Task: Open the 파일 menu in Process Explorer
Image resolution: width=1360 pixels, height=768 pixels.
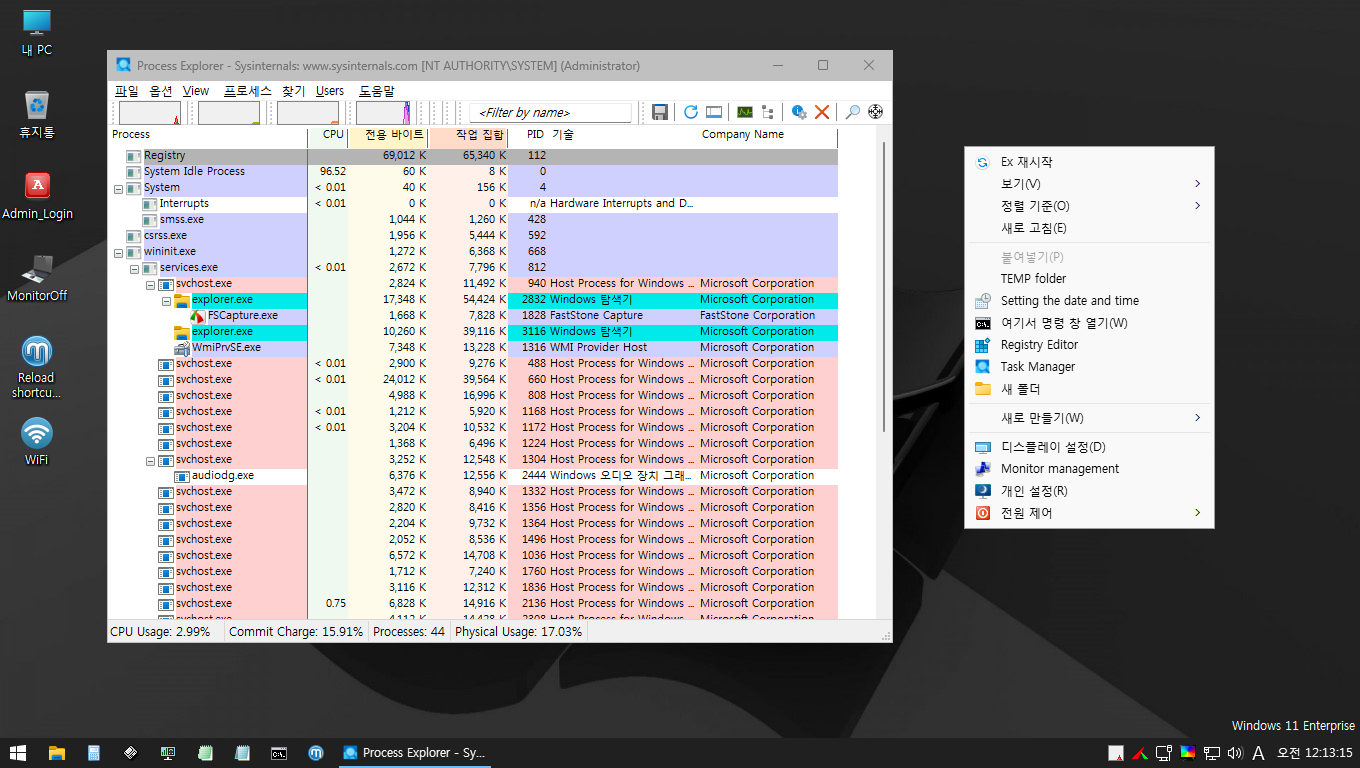Action: (127, 91)
